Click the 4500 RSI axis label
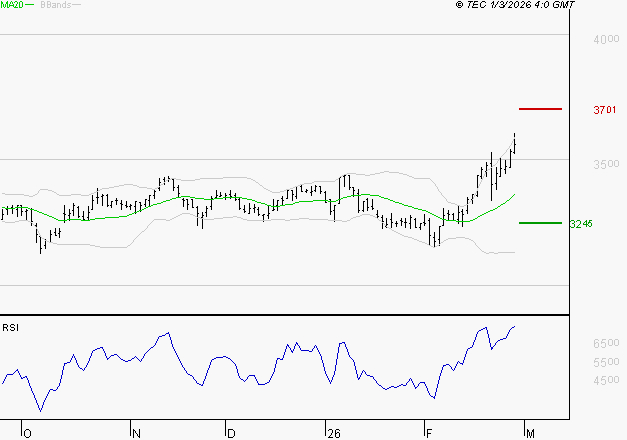 (x=606, y=381)
